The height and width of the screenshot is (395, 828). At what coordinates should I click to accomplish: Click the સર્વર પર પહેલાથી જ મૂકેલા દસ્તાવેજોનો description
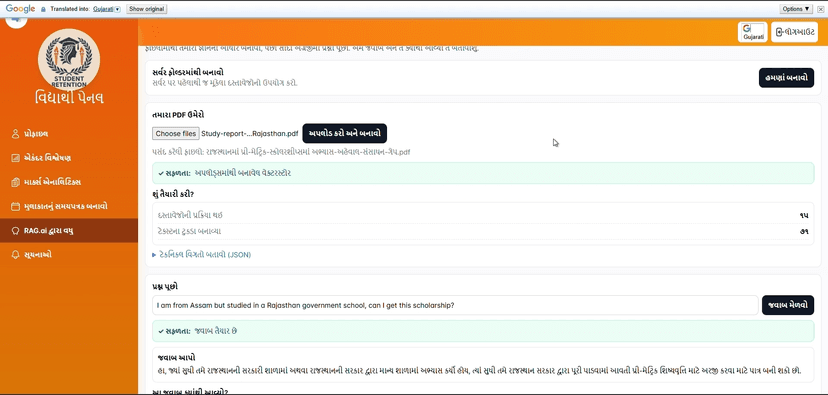tap(224, 83)
